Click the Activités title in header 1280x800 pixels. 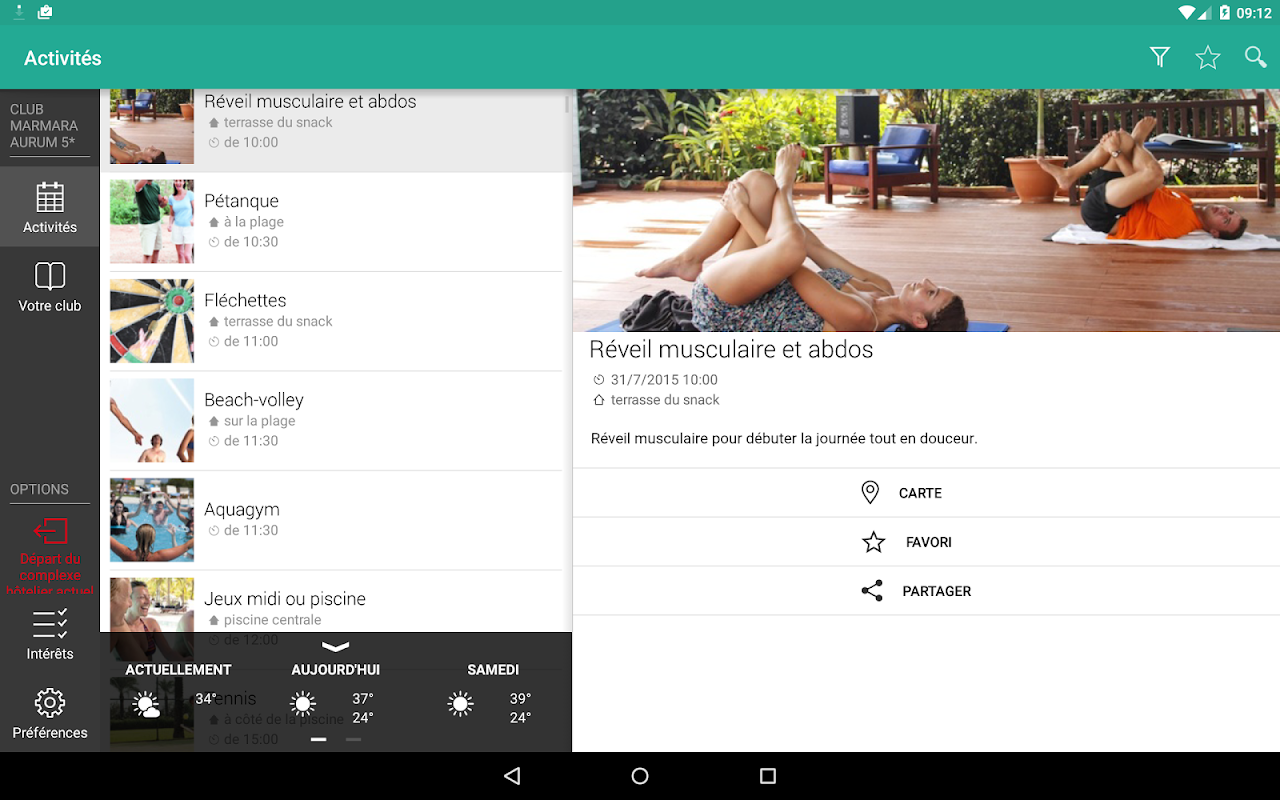pos(63,58)
